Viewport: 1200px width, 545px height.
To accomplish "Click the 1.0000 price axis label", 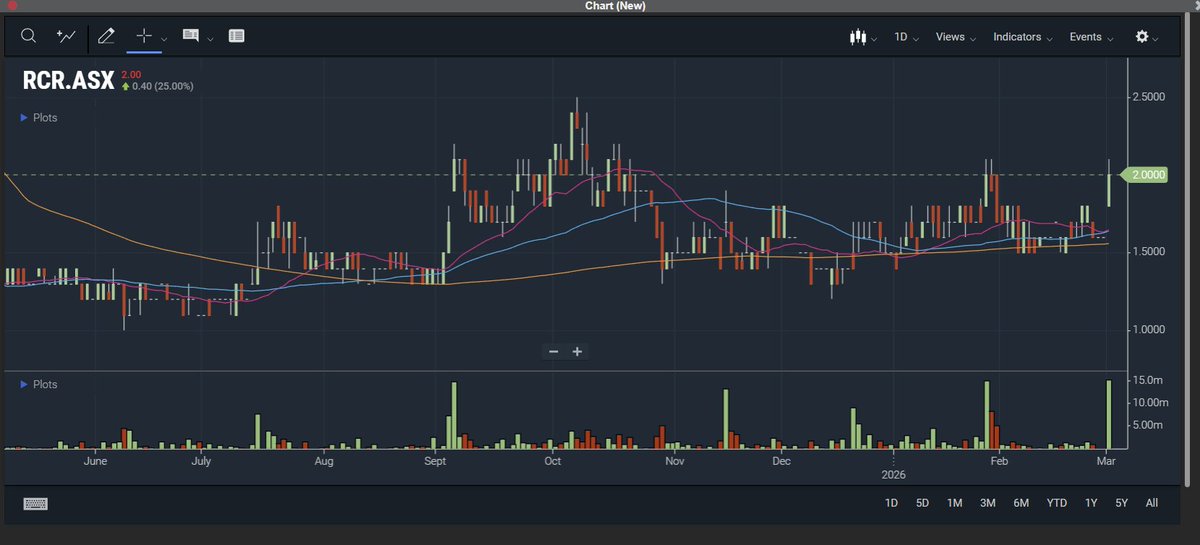I will [x=1150, y=329].
